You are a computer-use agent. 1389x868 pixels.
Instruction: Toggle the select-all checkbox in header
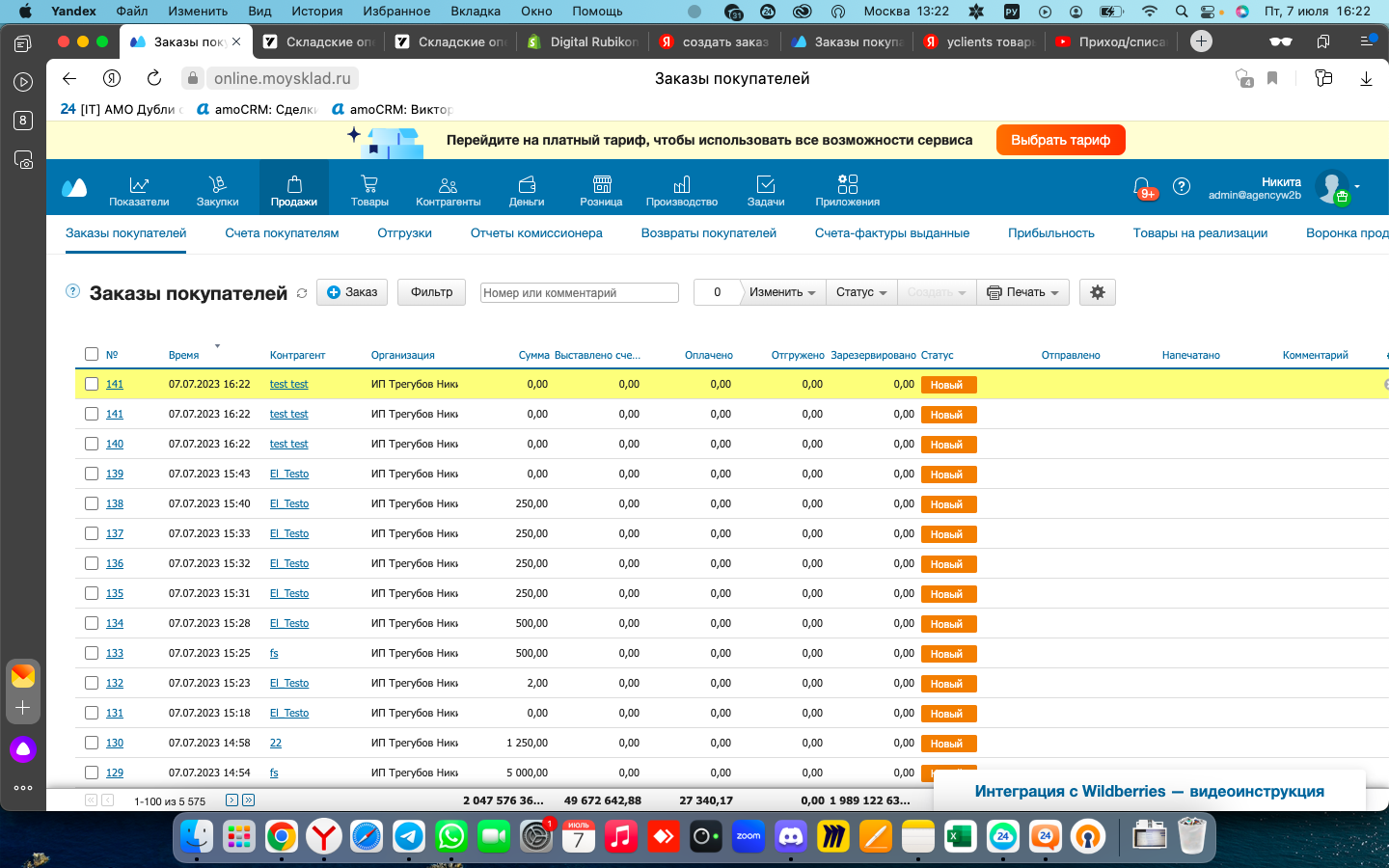[92, 354]
